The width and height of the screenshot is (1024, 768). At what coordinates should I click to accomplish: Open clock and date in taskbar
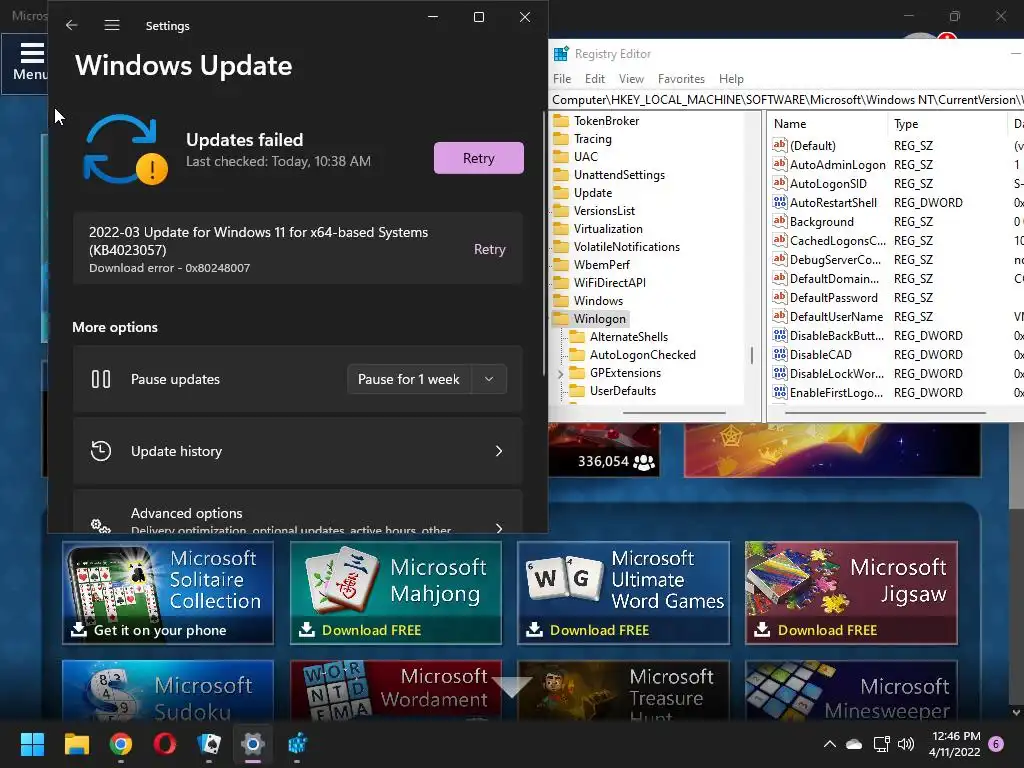955,744
